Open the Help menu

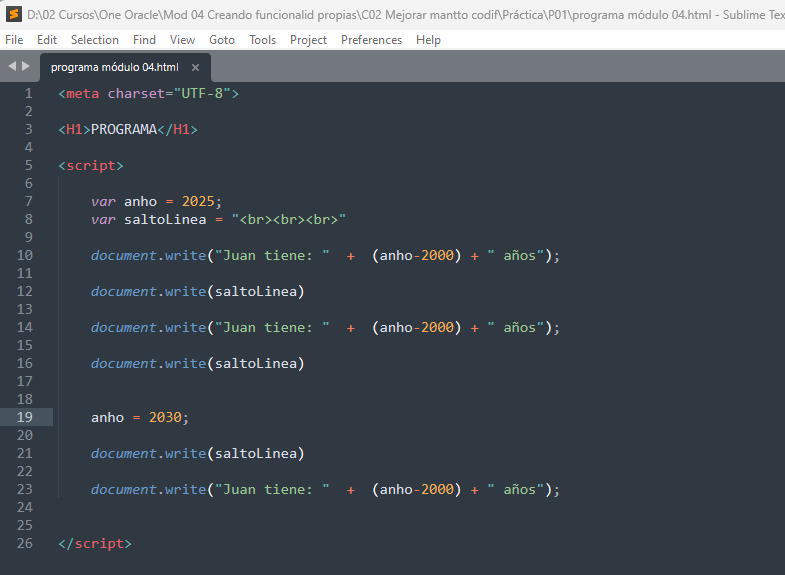tap(428, 40)
